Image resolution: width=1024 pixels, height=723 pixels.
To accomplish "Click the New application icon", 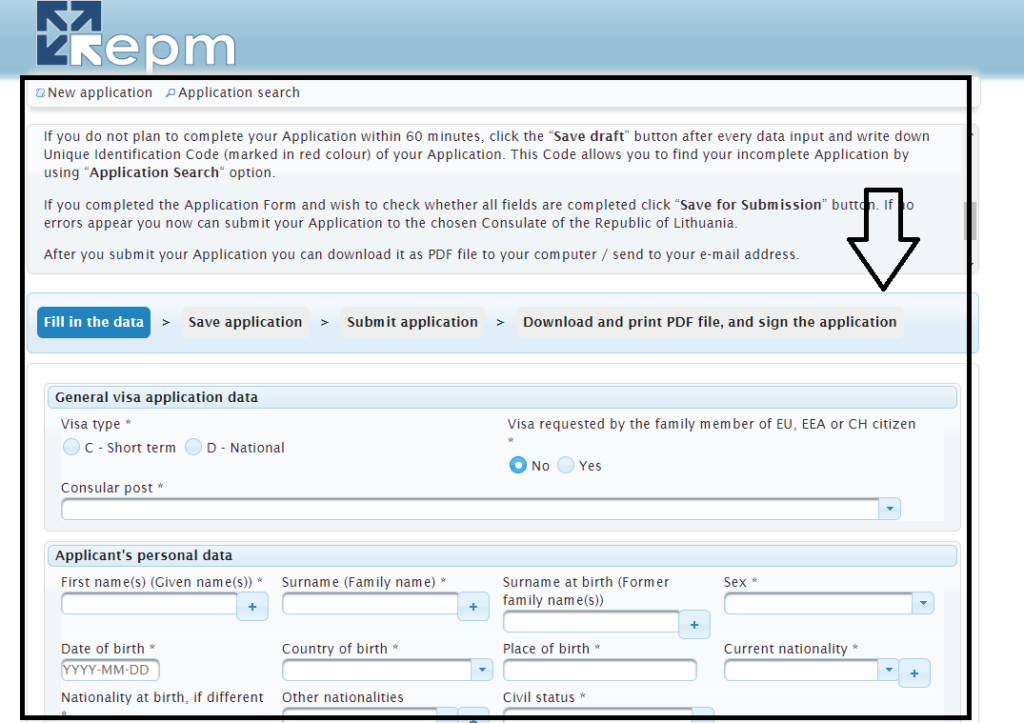I will pos(40,93).
